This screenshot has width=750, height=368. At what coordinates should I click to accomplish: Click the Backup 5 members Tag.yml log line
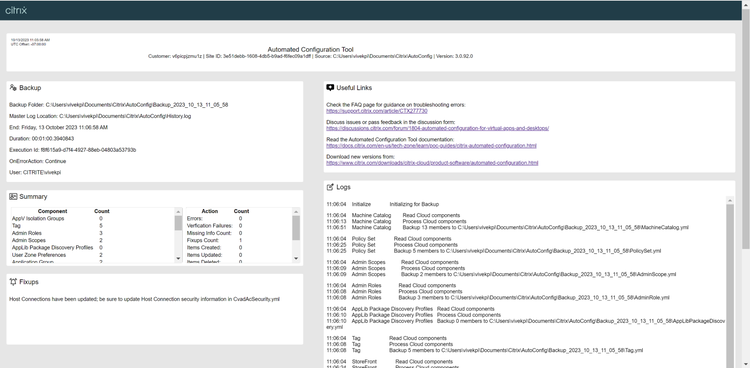(485, 350)
